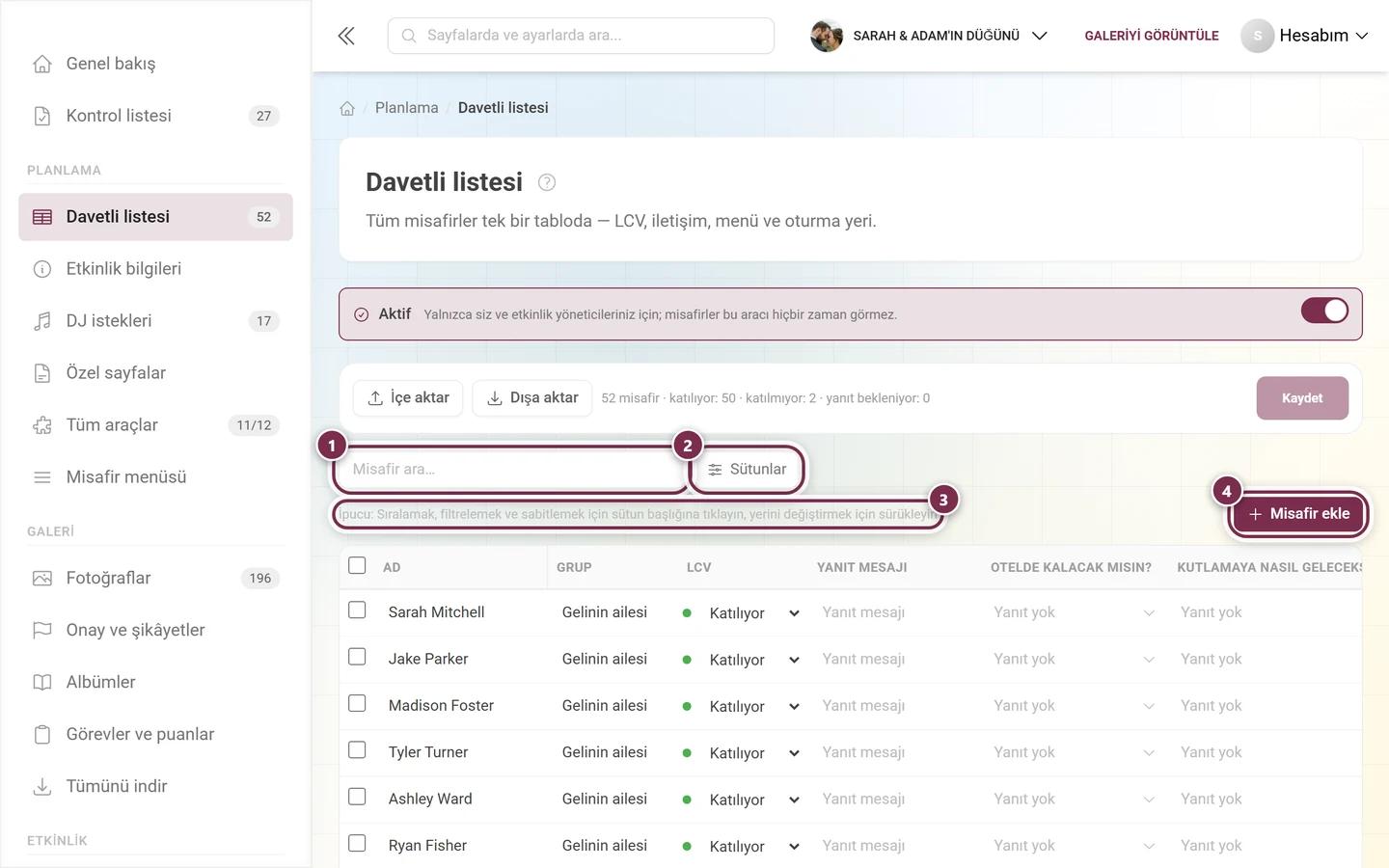This screenshot has height=868, width=1389.
Task: Open DJ istekleri in the sidebar
Action: [155, 321]
